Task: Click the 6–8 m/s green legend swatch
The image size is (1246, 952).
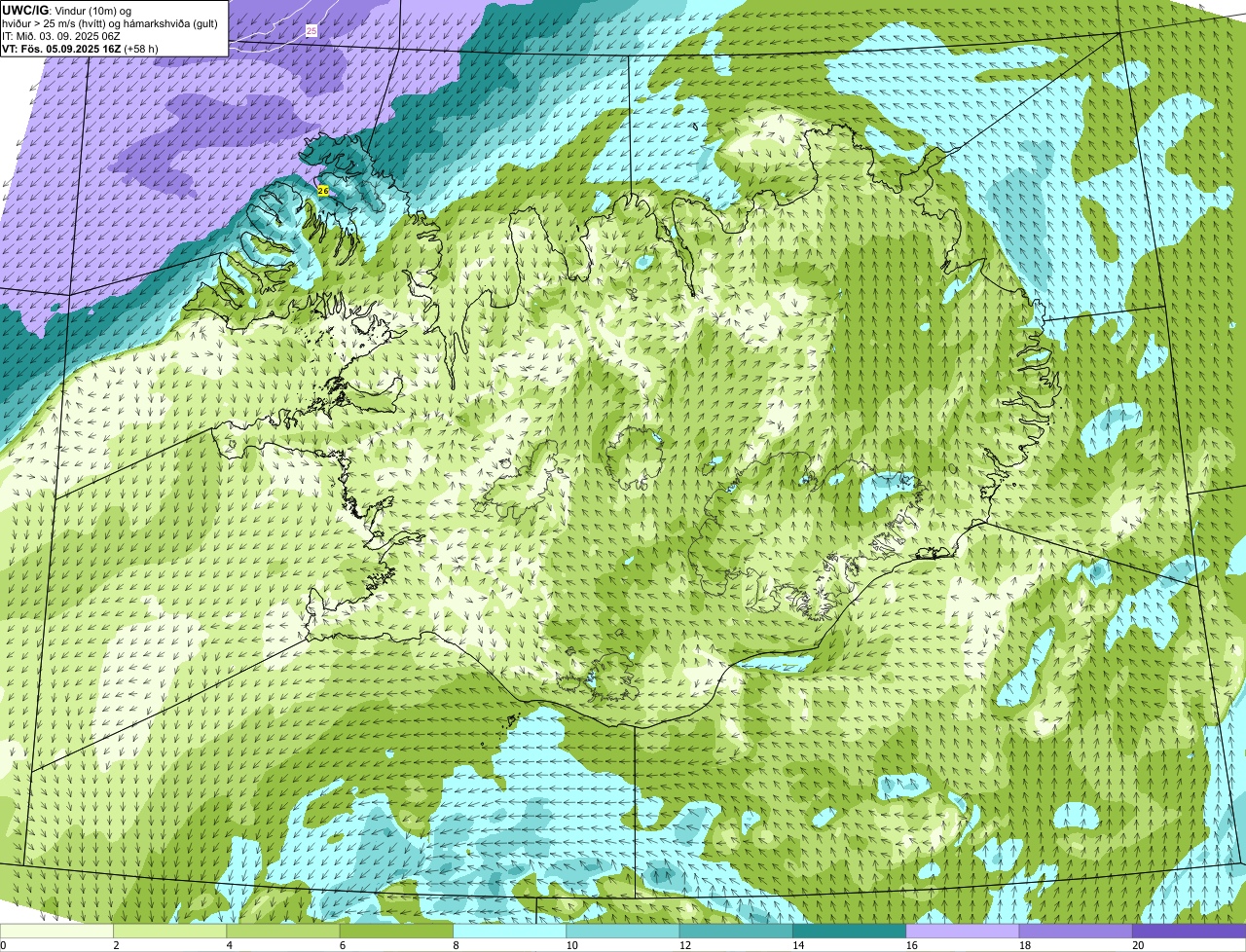Action: click(396, 931)
